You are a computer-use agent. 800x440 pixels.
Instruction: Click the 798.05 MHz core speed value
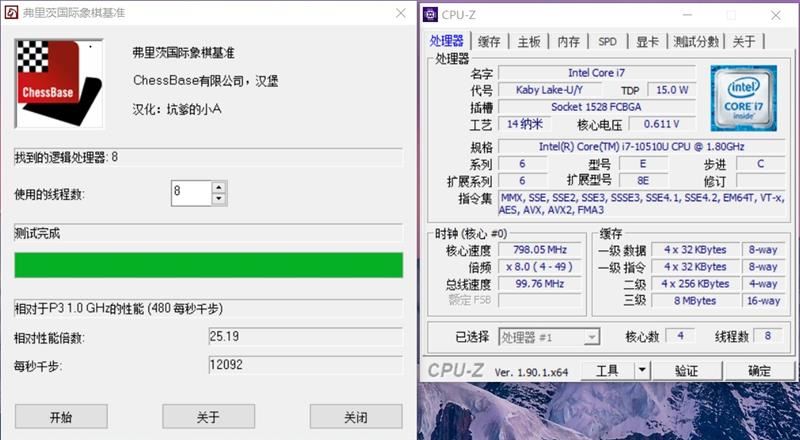[540, 250]
